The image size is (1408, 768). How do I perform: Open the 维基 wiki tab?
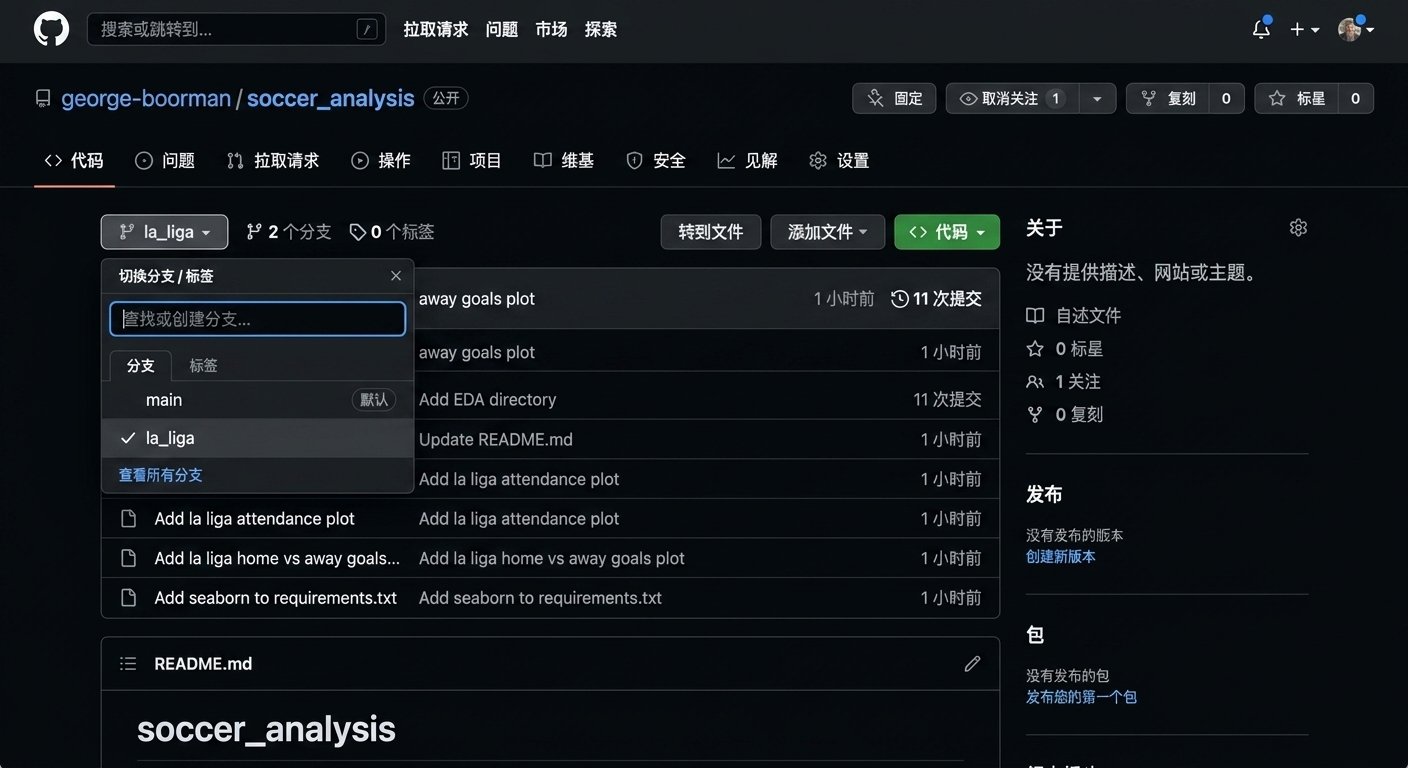[564, 160]
